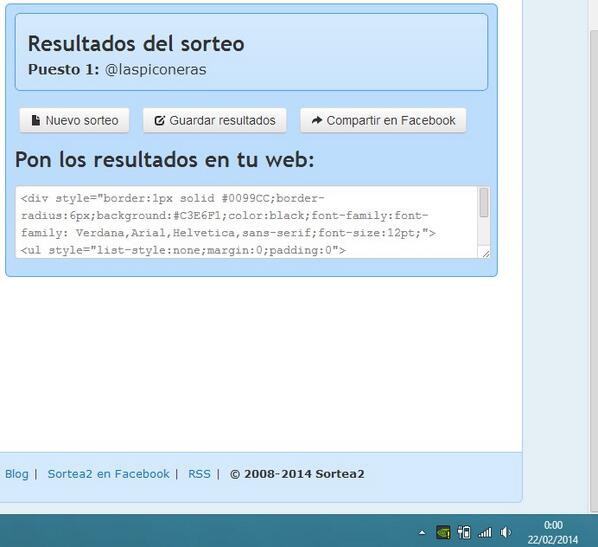Open the NVIDIA tray icon

coord(443,533)
